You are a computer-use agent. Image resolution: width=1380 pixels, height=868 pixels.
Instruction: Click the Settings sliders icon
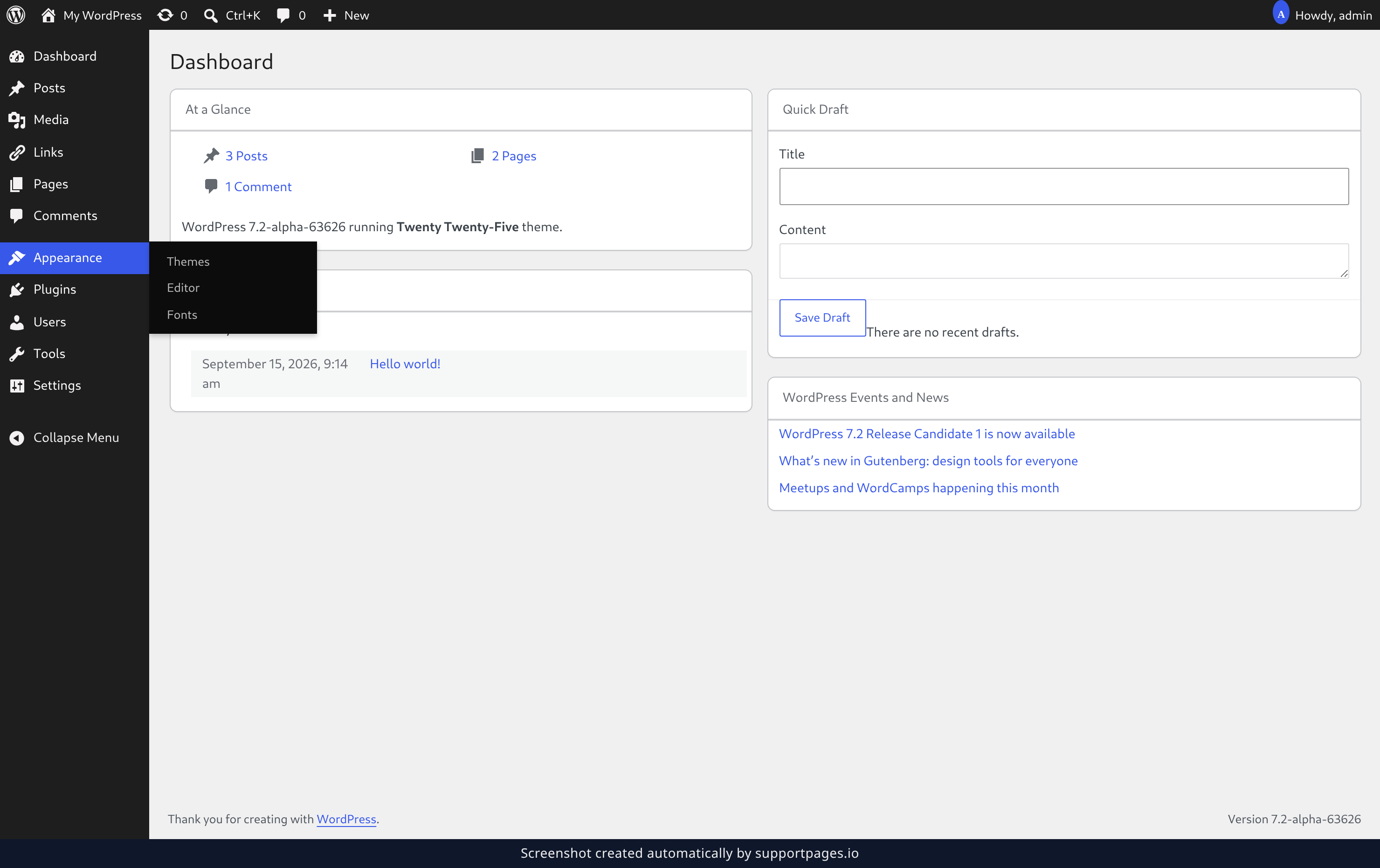coord(17,386)
